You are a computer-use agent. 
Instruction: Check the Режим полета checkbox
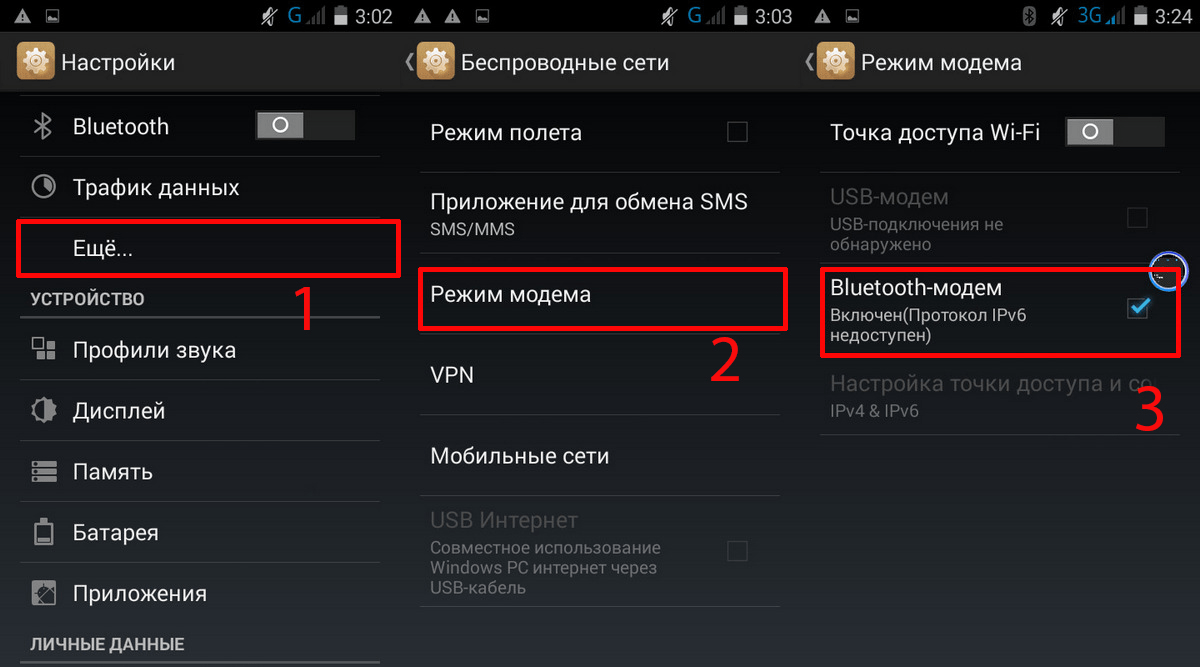pyautogui.click(x=737, y=131)
